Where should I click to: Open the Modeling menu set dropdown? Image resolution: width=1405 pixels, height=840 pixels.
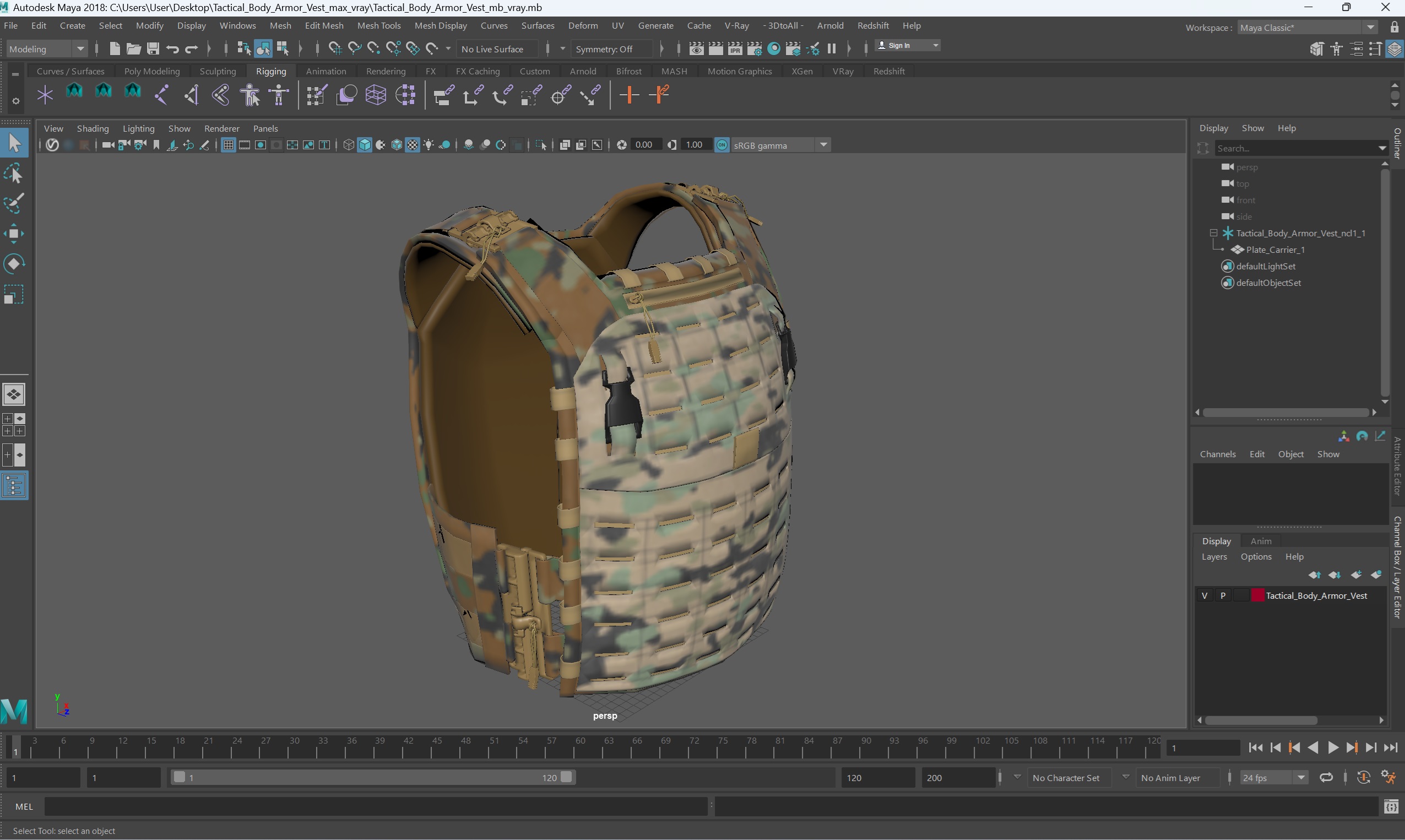click(x=46, y=49)
